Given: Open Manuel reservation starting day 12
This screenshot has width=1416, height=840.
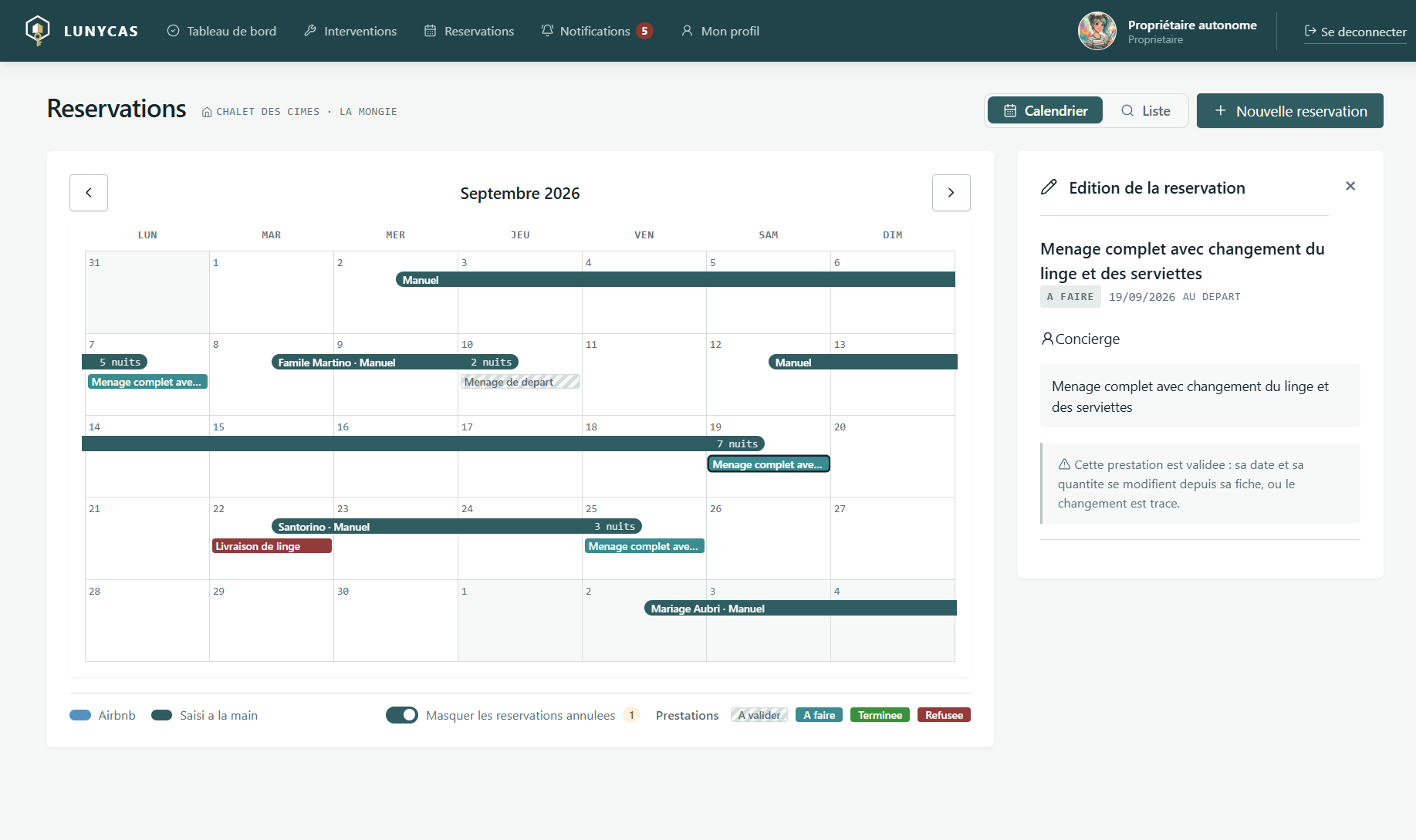Looking at the screenshot, I should point(863,362).
